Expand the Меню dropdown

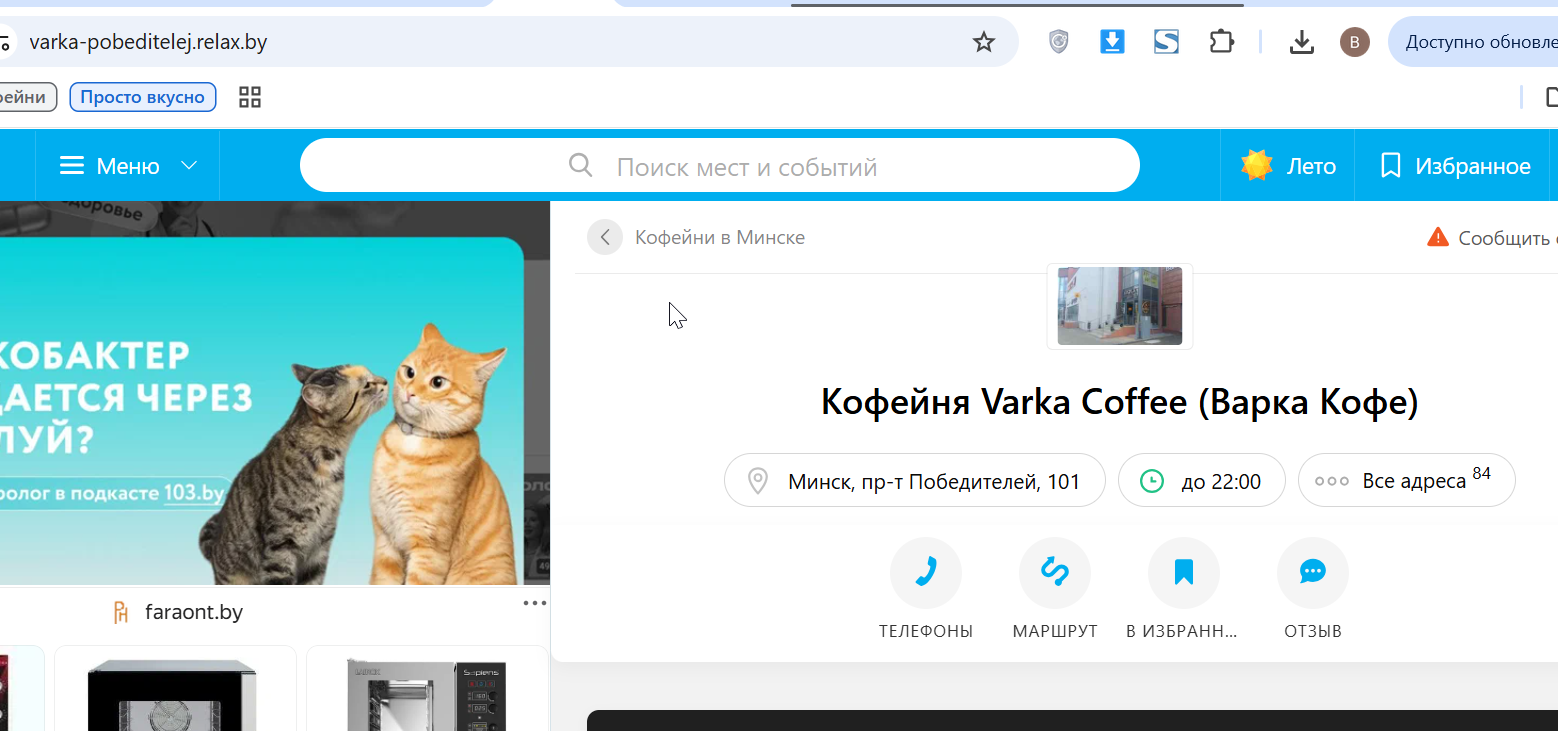pyautogui.click(x=128, y=166)
